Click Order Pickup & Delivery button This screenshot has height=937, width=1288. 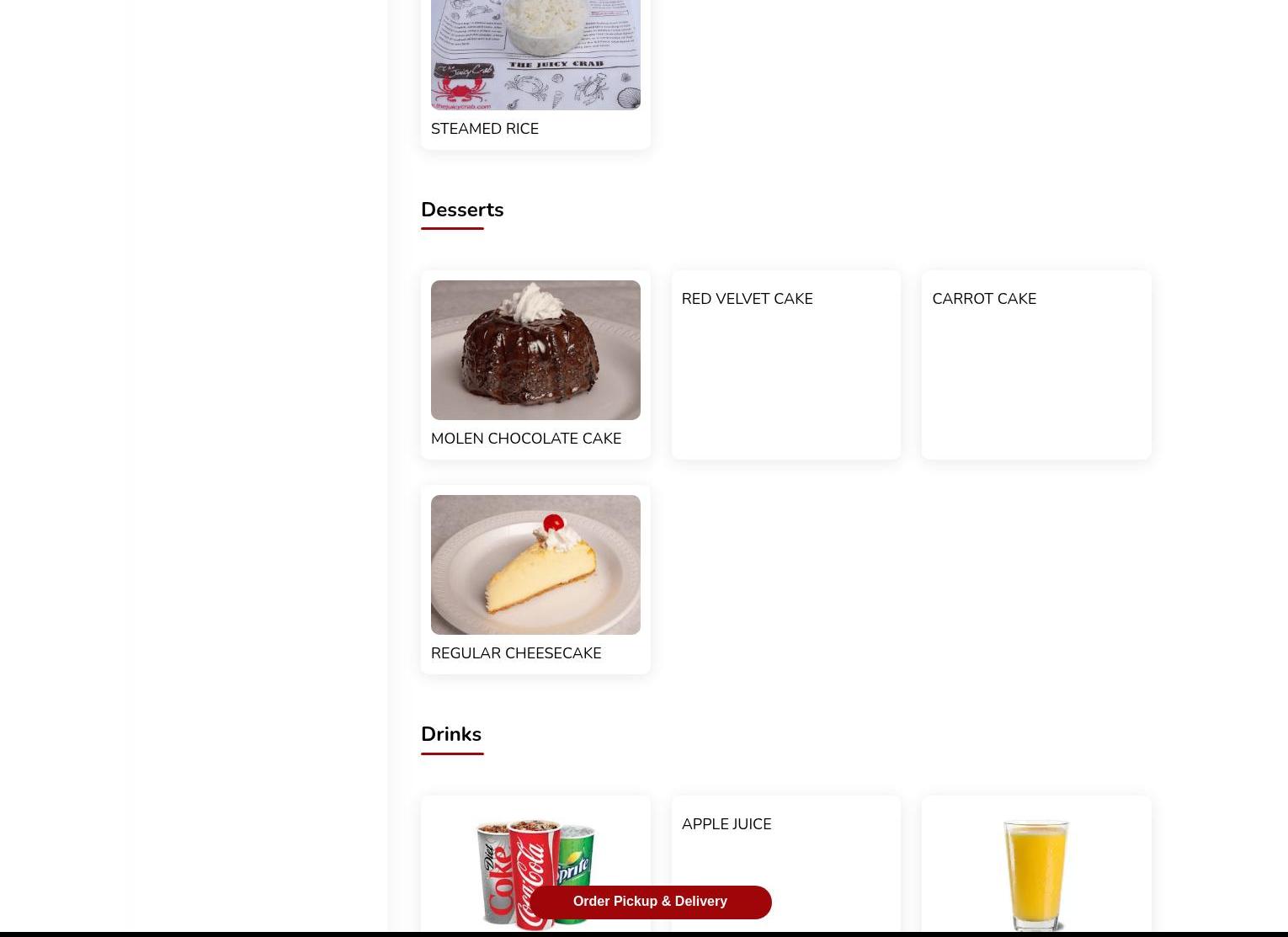tap(650, 902)
